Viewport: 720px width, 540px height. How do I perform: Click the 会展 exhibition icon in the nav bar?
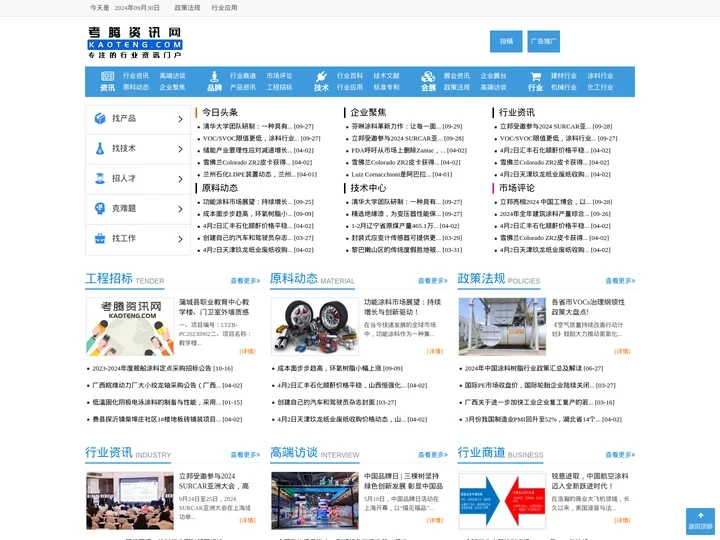tap(428, 76)
